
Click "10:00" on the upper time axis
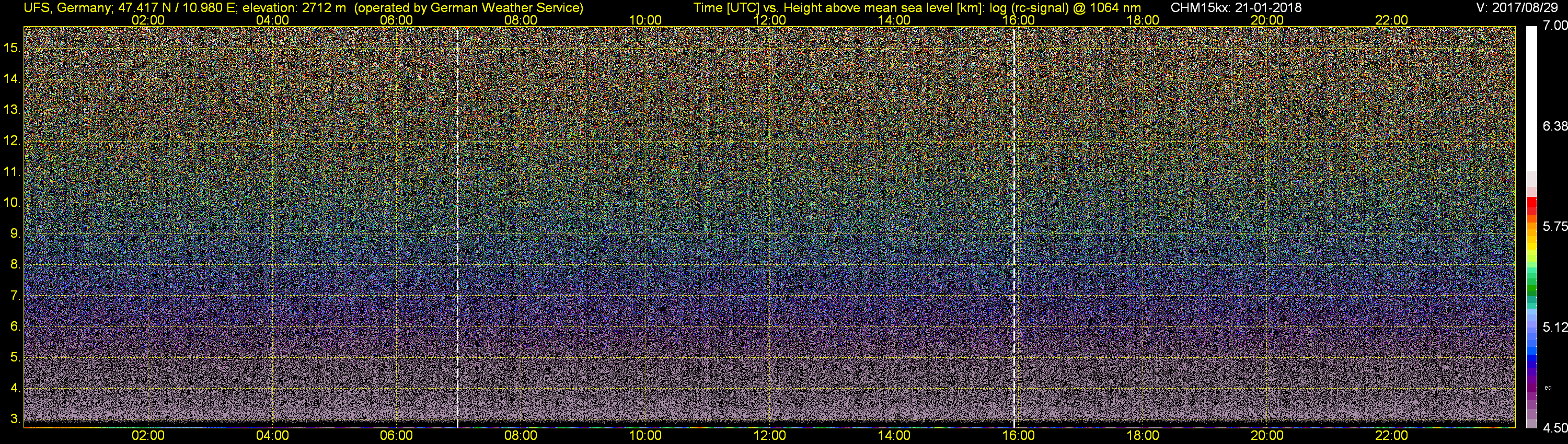point(645,20)
